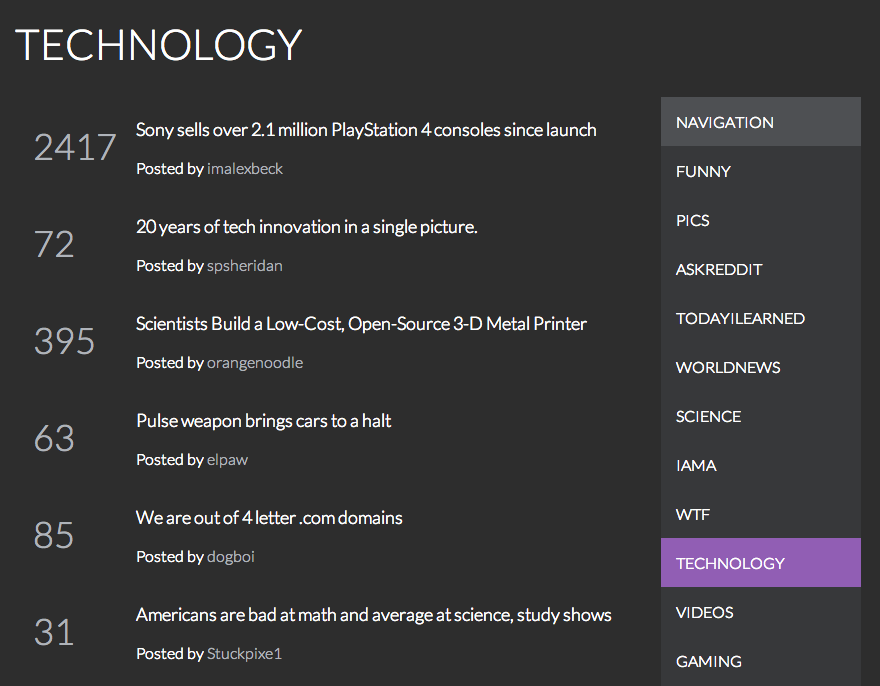Select ASKREDDIT in the sidebar
This screenshot has width=880, height=686.
[x=760, y=269]
